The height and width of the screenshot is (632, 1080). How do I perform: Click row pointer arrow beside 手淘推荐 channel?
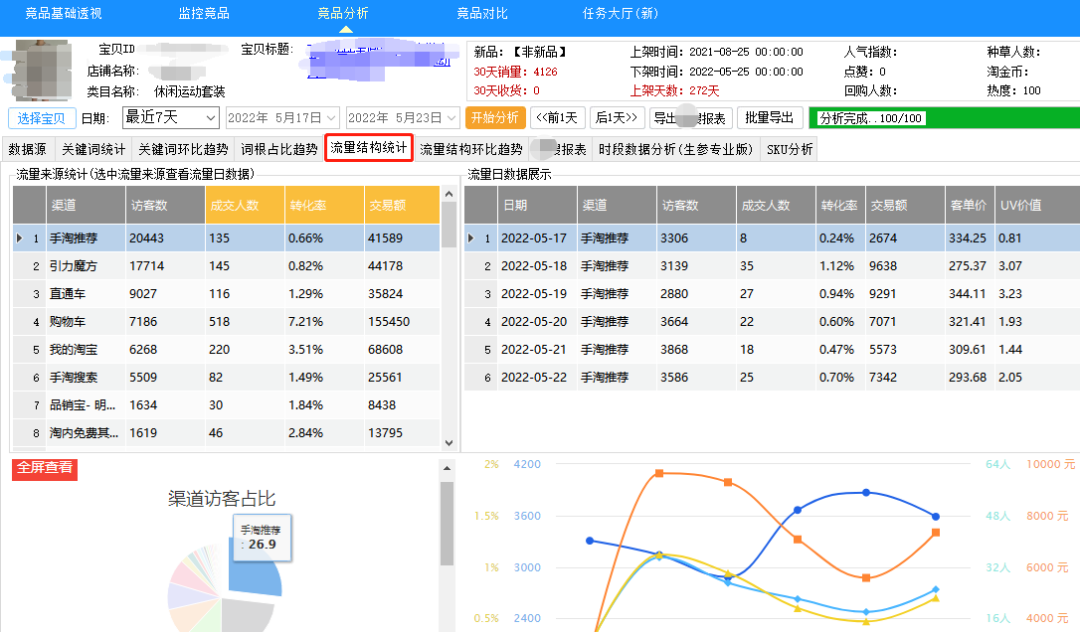20,238
